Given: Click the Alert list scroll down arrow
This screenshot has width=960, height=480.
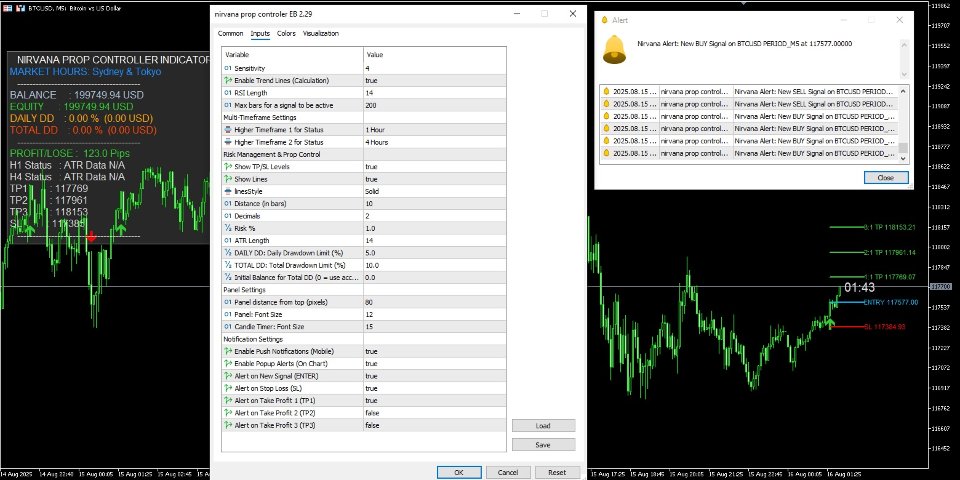Looking at the screenshot, I should 903,159.
